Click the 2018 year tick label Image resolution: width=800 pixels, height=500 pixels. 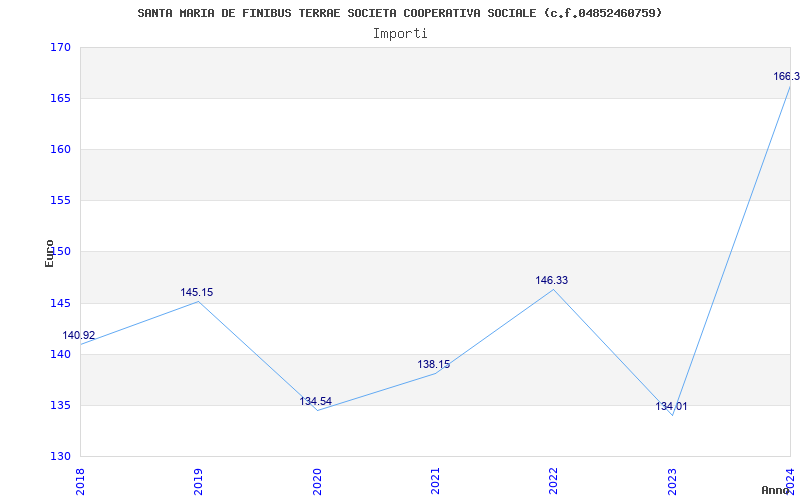click(x=81, y=480)
